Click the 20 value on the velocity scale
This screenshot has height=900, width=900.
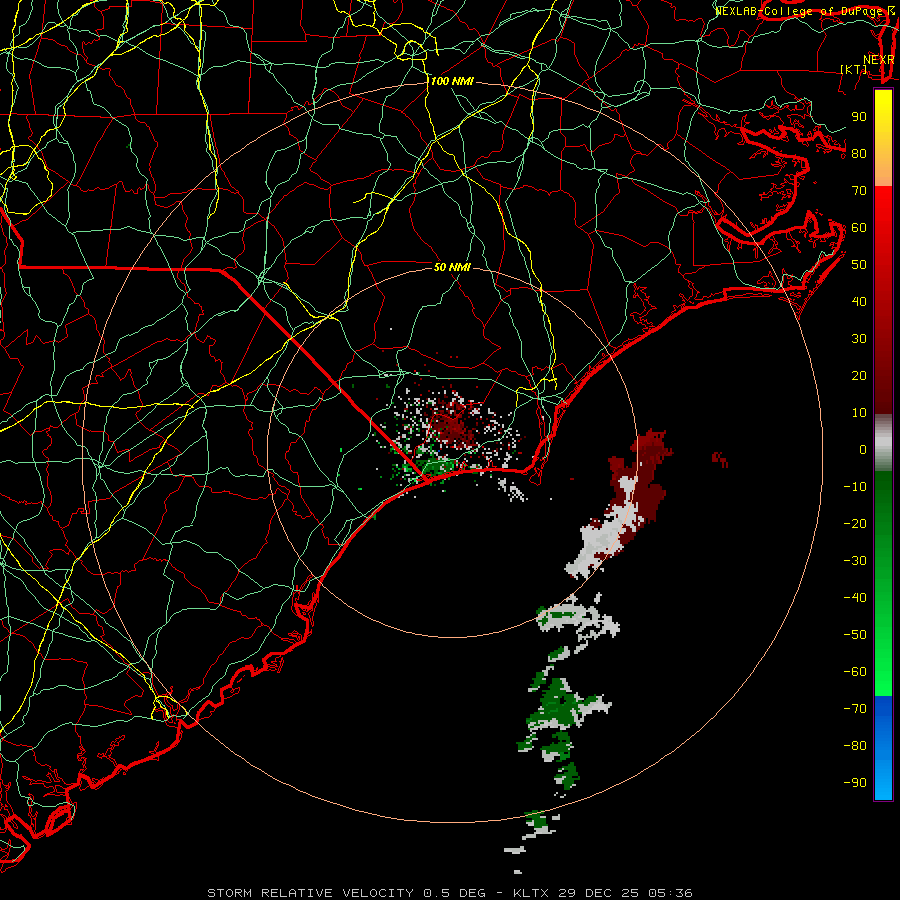[859, 375]
